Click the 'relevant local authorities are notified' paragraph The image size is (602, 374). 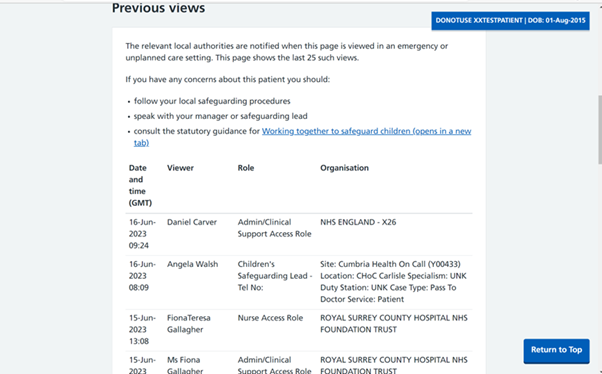pyautogui.click(x=287, y=52)
